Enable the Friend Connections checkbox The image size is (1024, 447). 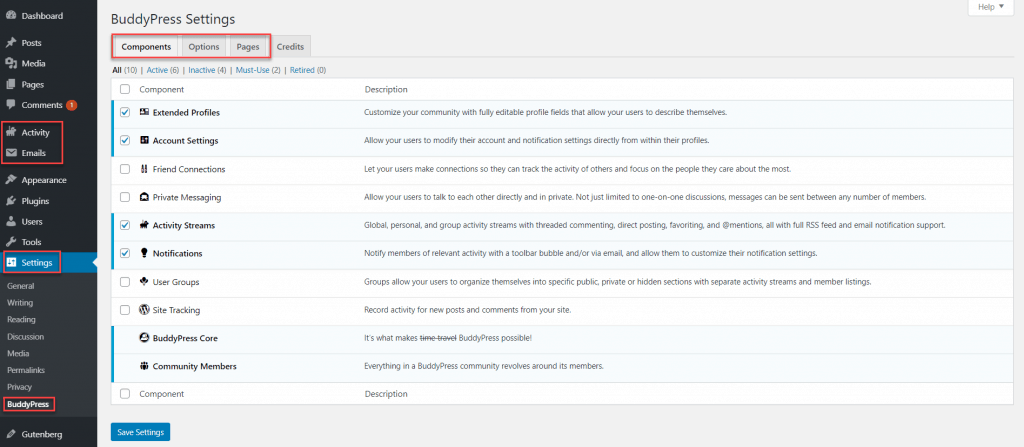[x=125, y=169]
